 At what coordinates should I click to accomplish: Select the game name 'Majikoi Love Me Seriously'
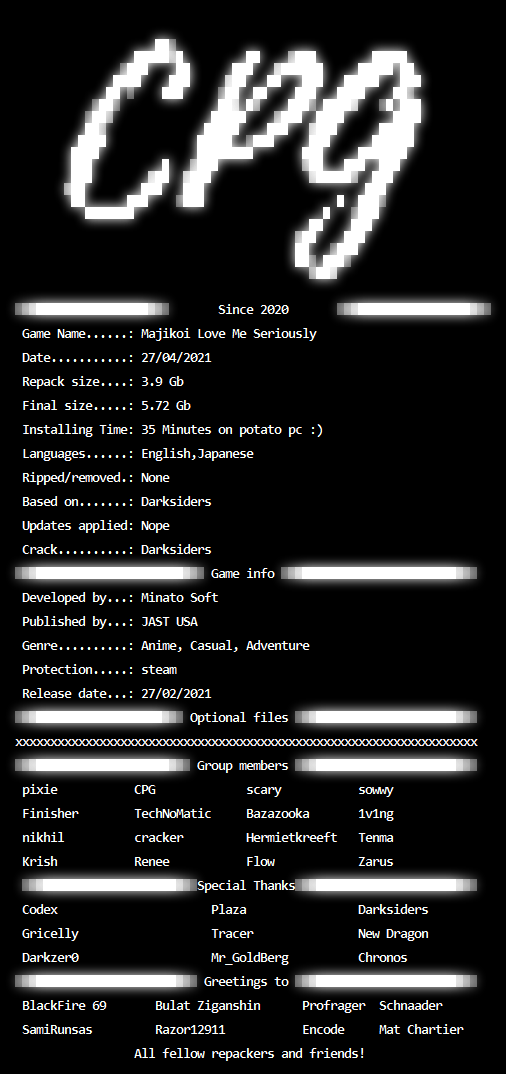point(229,334)
